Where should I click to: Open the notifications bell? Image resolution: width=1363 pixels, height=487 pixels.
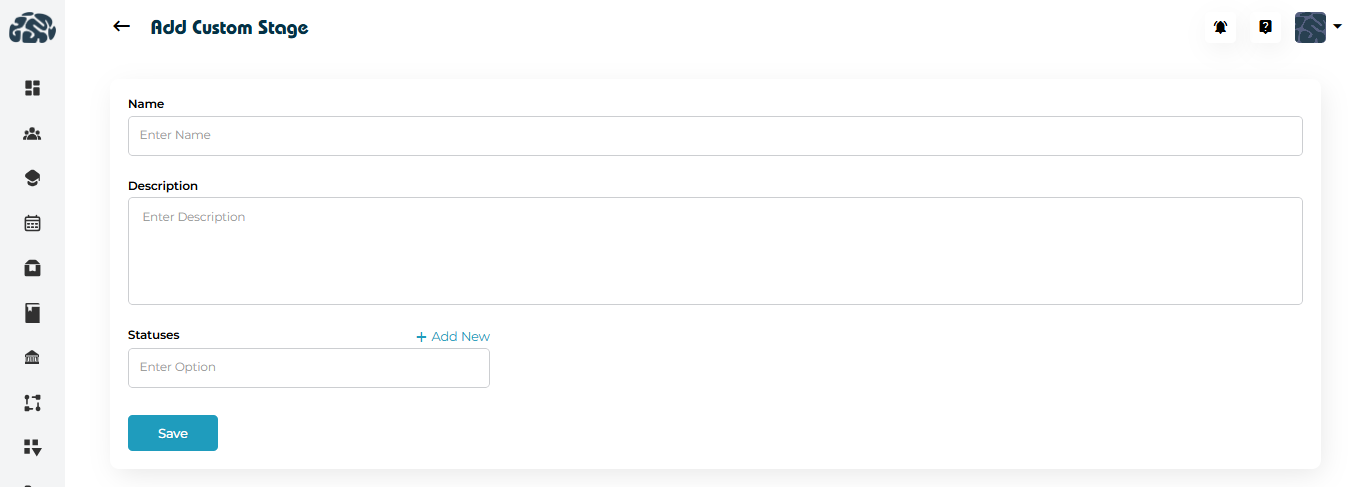click(x=1221, y=28)
